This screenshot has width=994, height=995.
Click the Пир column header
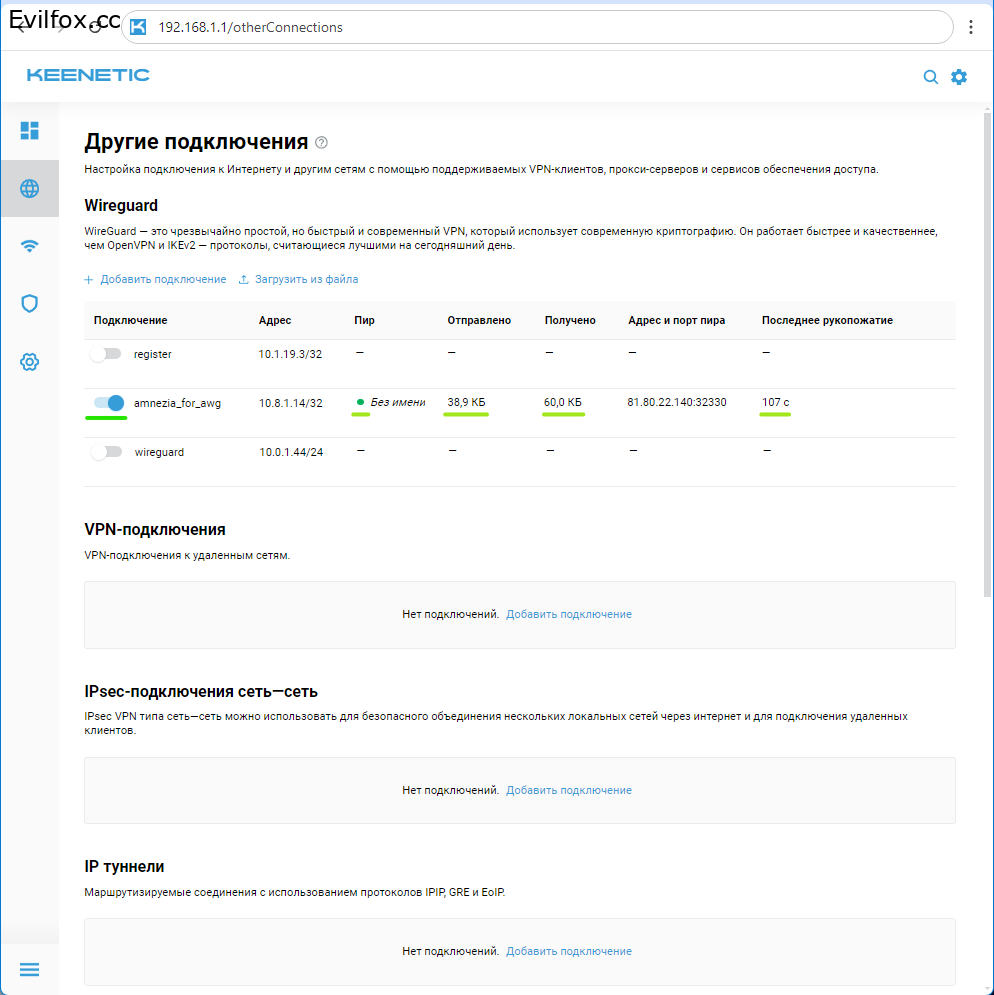(364, 320)
